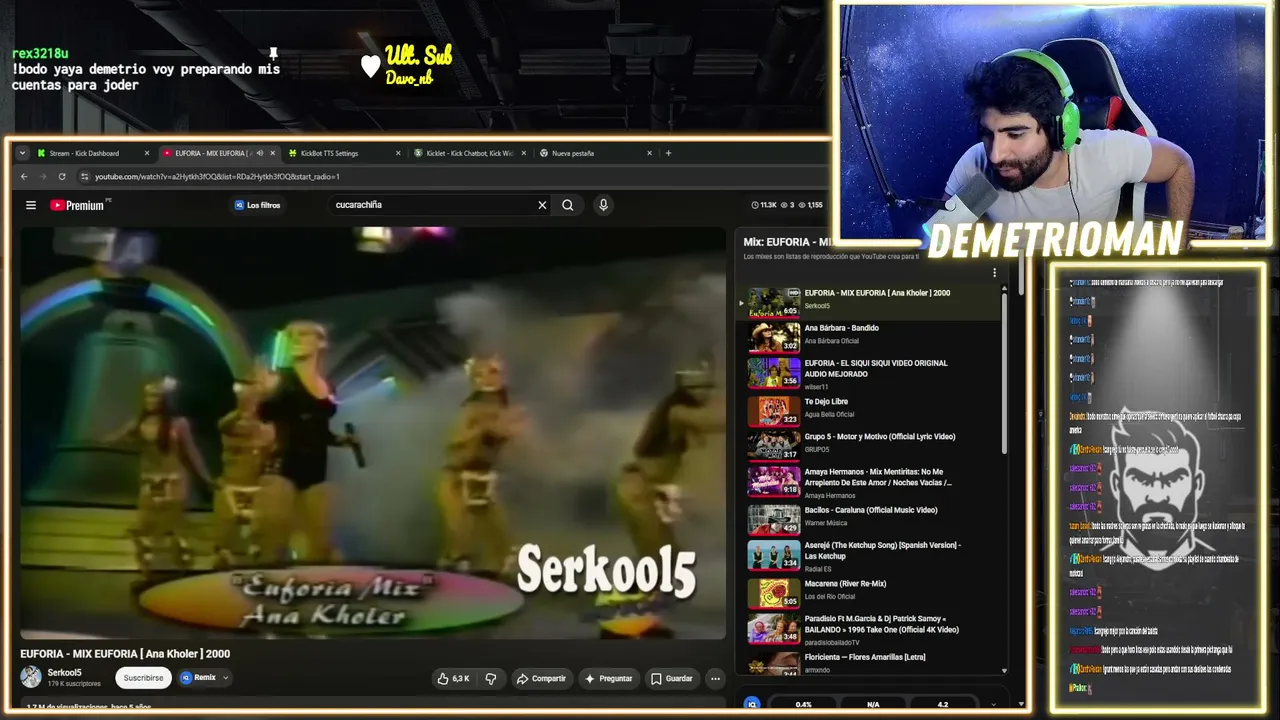Expand the Remix dropdown arrow

click(225, 677)
